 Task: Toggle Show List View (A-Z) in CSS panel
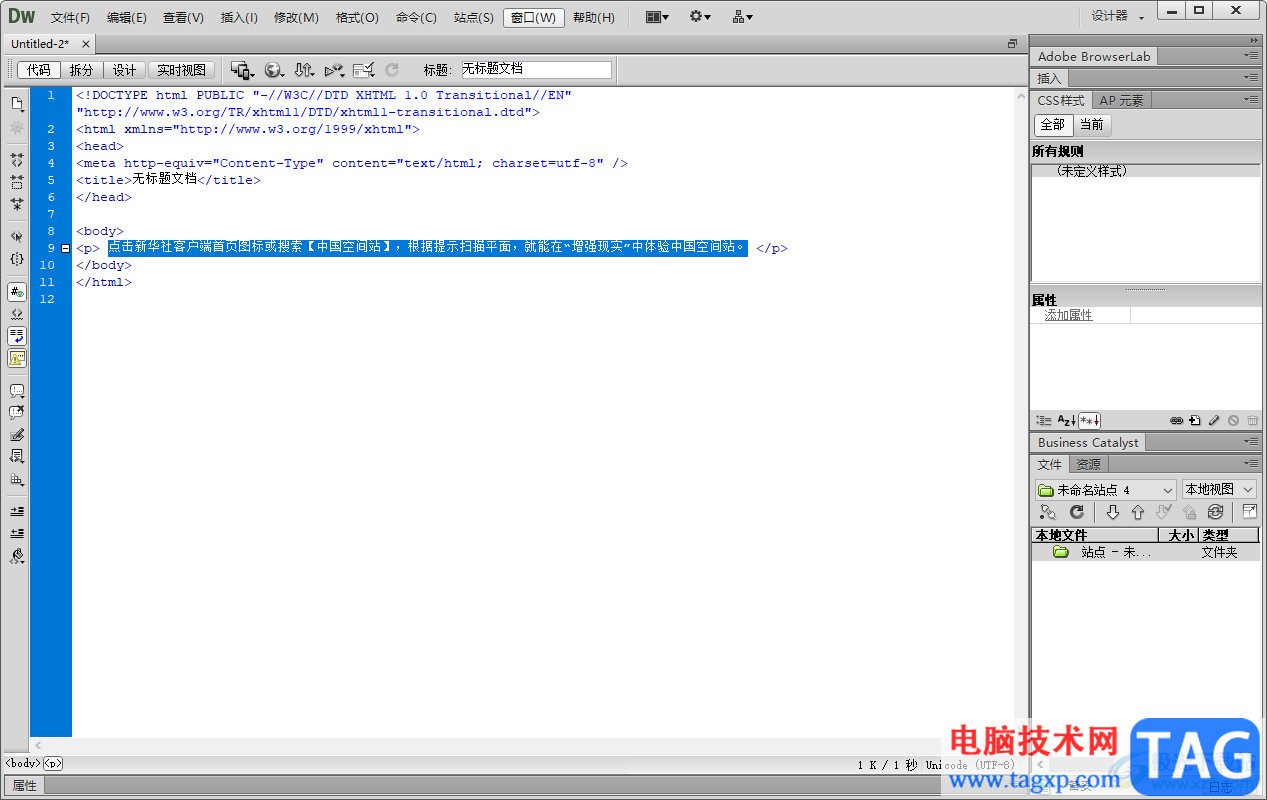coord(1066,421)
